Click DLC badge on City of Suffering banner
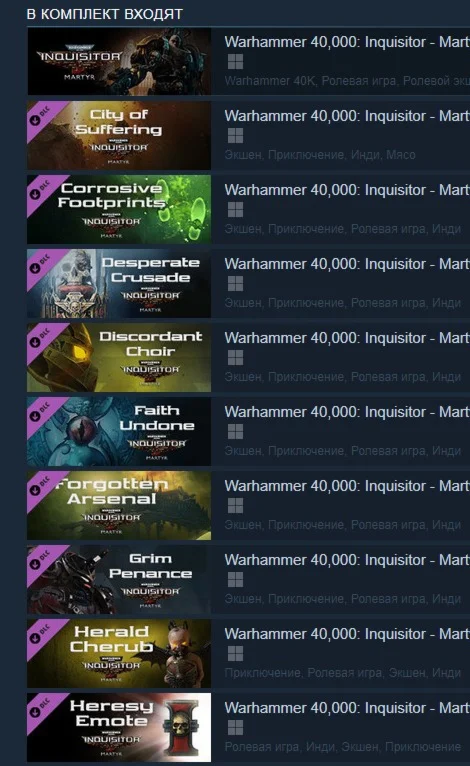This screenshot has width=470, height=766. tap(41, 115)
